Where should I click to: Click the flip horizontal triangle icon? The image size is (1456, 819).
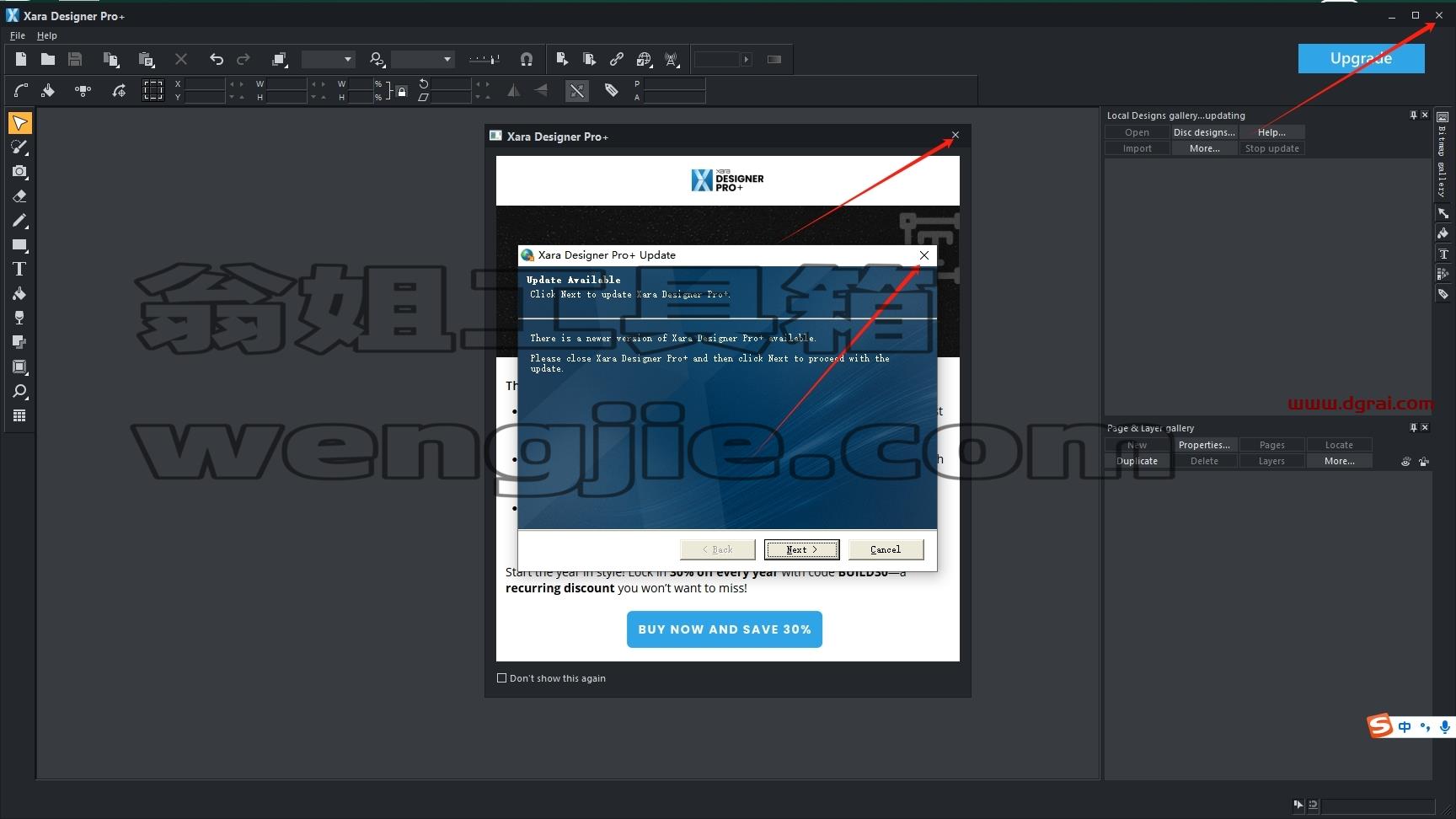(514, 90)
